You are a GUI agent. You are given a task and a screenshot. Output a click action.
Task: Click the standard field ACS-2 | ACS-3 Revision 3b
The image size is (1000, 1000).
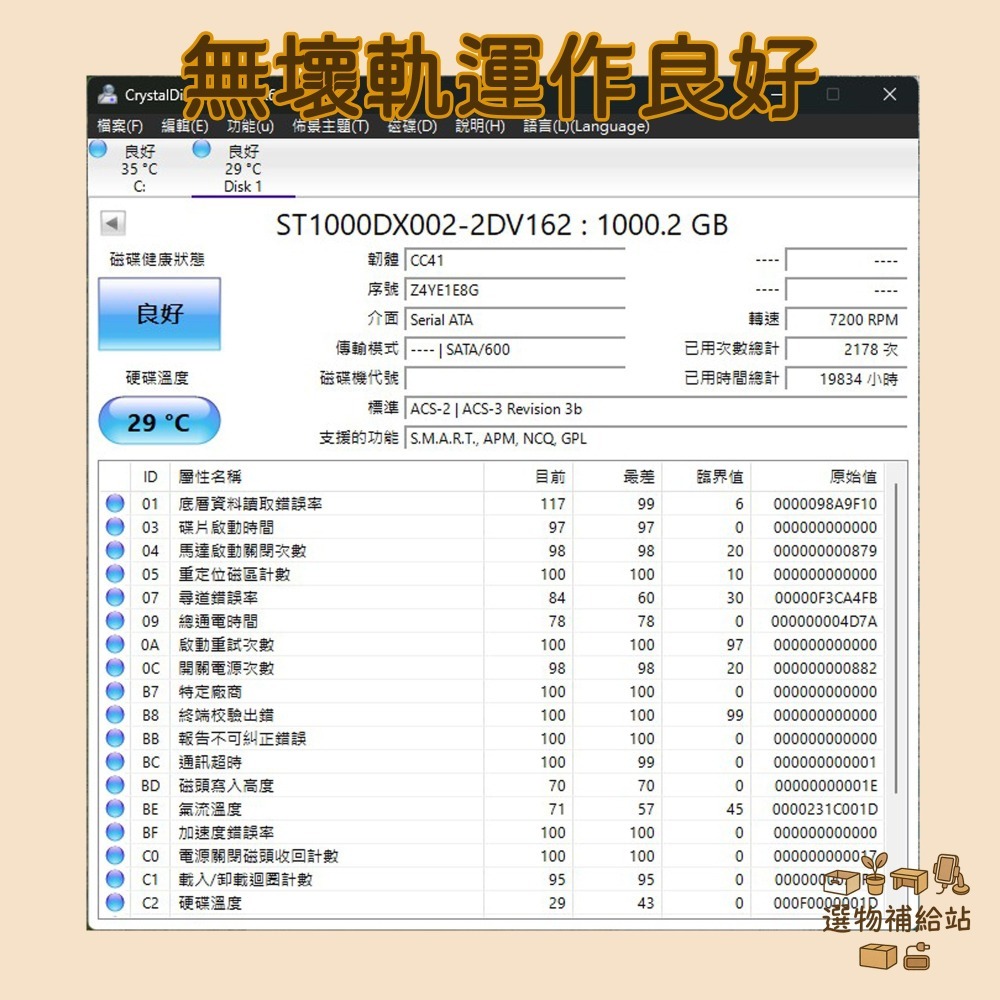[x=656, y=409]
